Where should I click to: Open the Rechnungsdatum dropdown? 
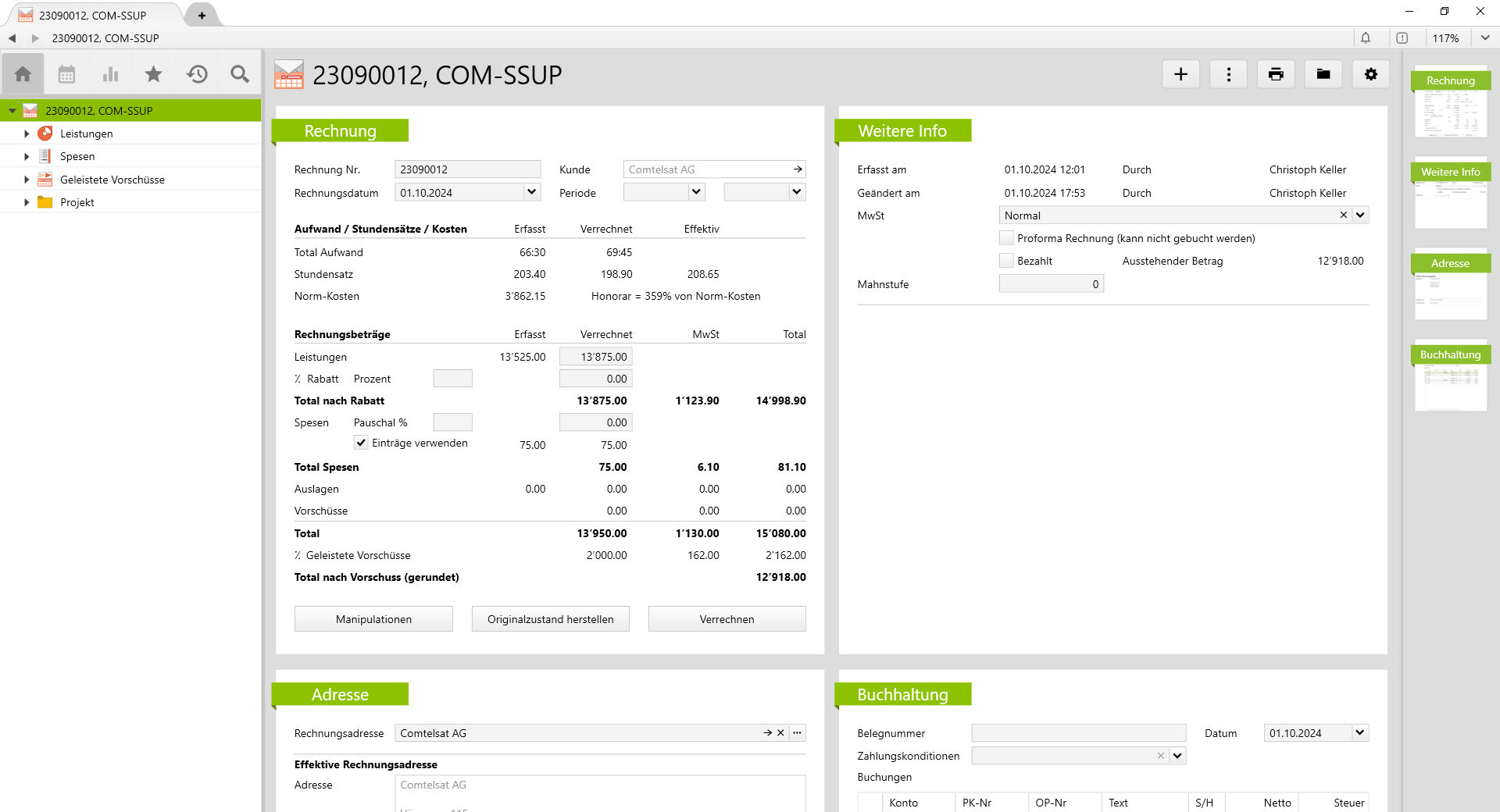tap(531, 192)
